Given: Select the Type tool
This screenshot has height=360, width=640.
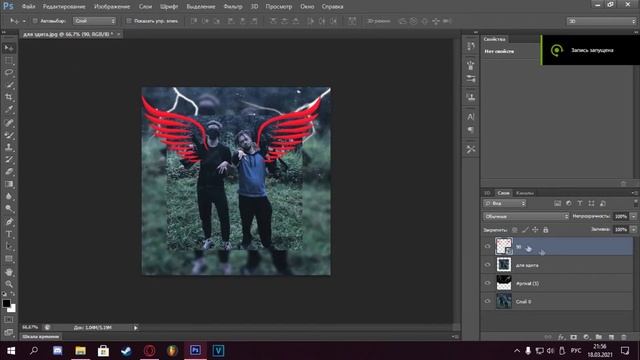Looking at the screenshot, I should tap(9, 234).
